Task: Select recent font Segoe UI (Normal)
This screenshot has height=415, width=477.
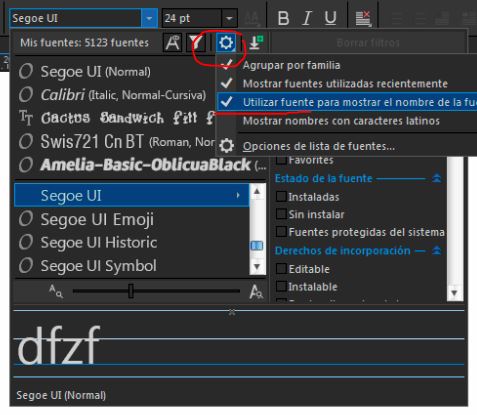Action: click(95, 72)
